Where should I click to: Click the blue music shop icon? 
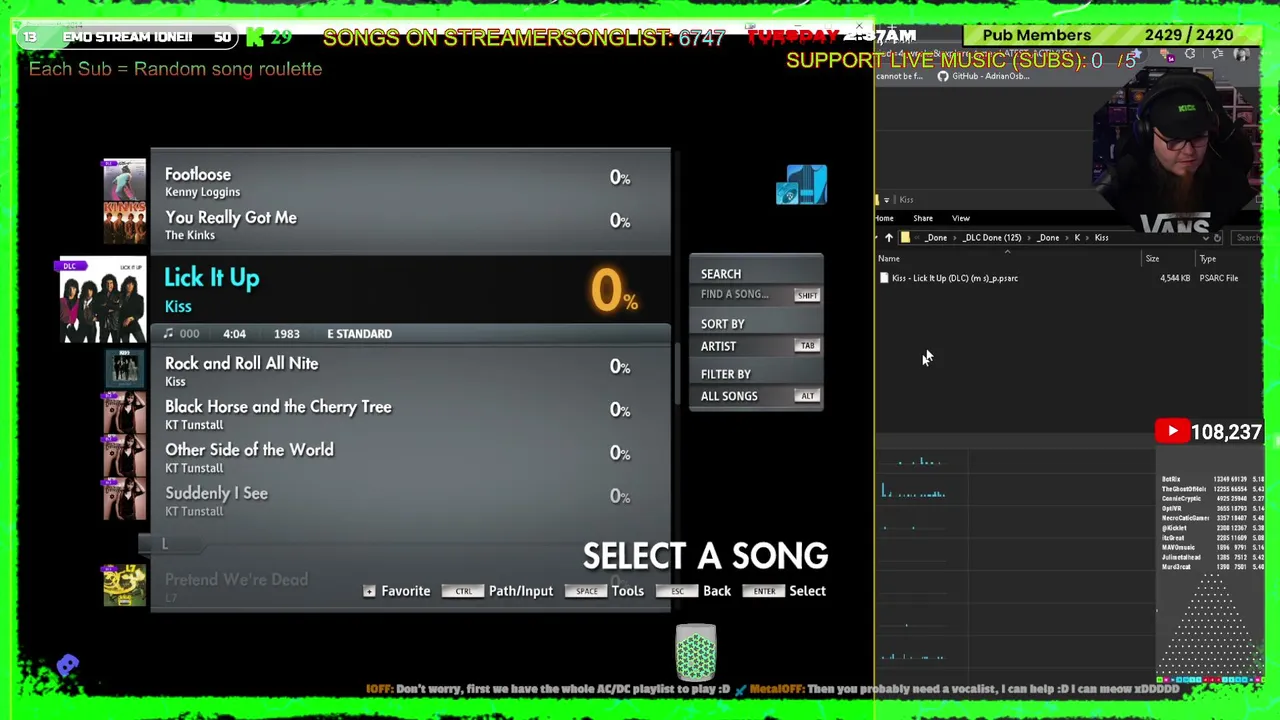coord(802,185)
